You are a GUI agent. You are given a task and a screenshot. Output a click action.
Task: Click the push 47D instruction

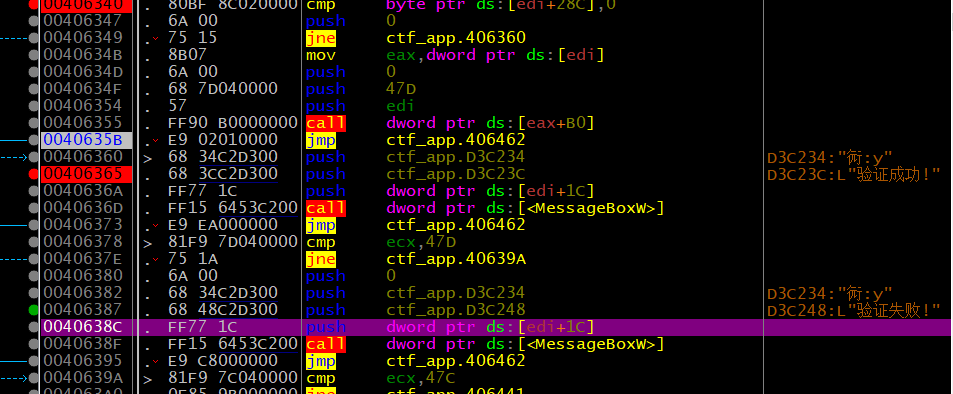(361, 89)
